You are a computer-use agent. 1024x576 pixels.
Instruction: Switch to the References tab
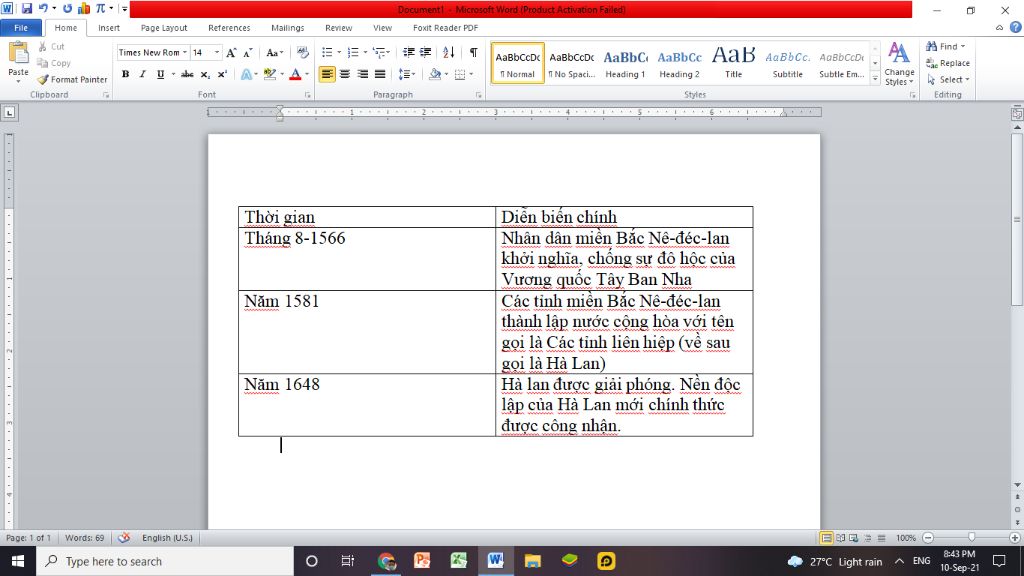pyautogui.click(x=229, y=27)
